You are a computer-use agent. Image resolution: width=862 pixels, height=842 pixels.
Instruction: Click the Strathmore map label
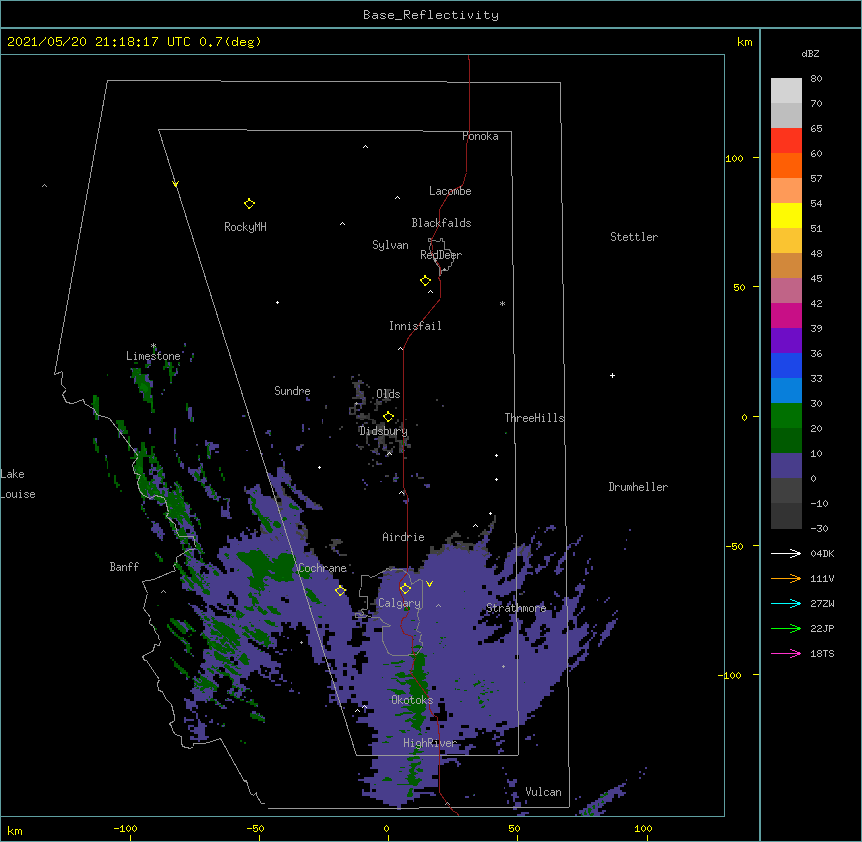click(516, 608)
